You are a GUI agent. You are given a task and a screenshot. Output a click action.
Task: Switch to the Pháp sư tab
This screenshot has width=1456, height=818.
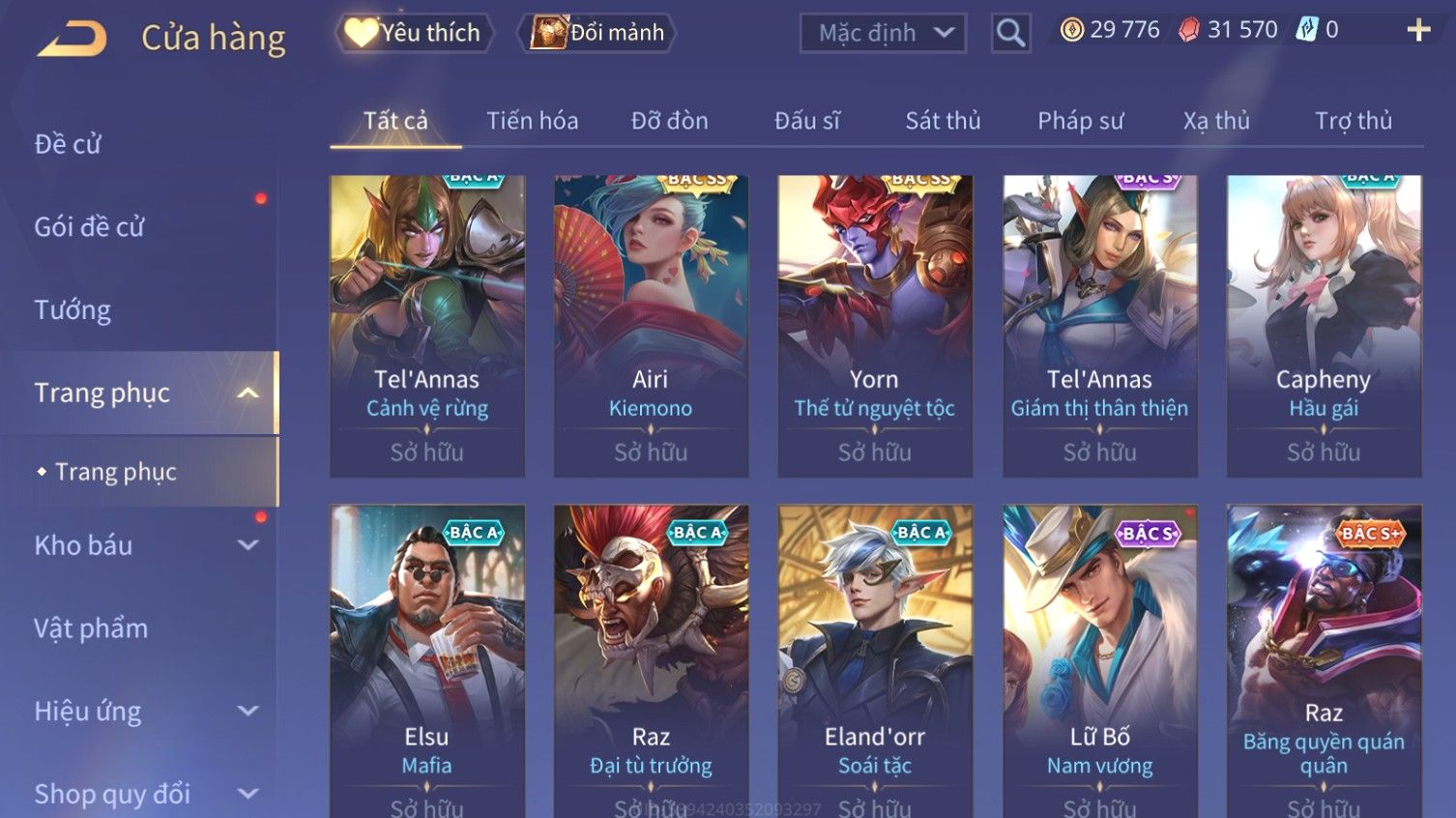point(1080,121)
